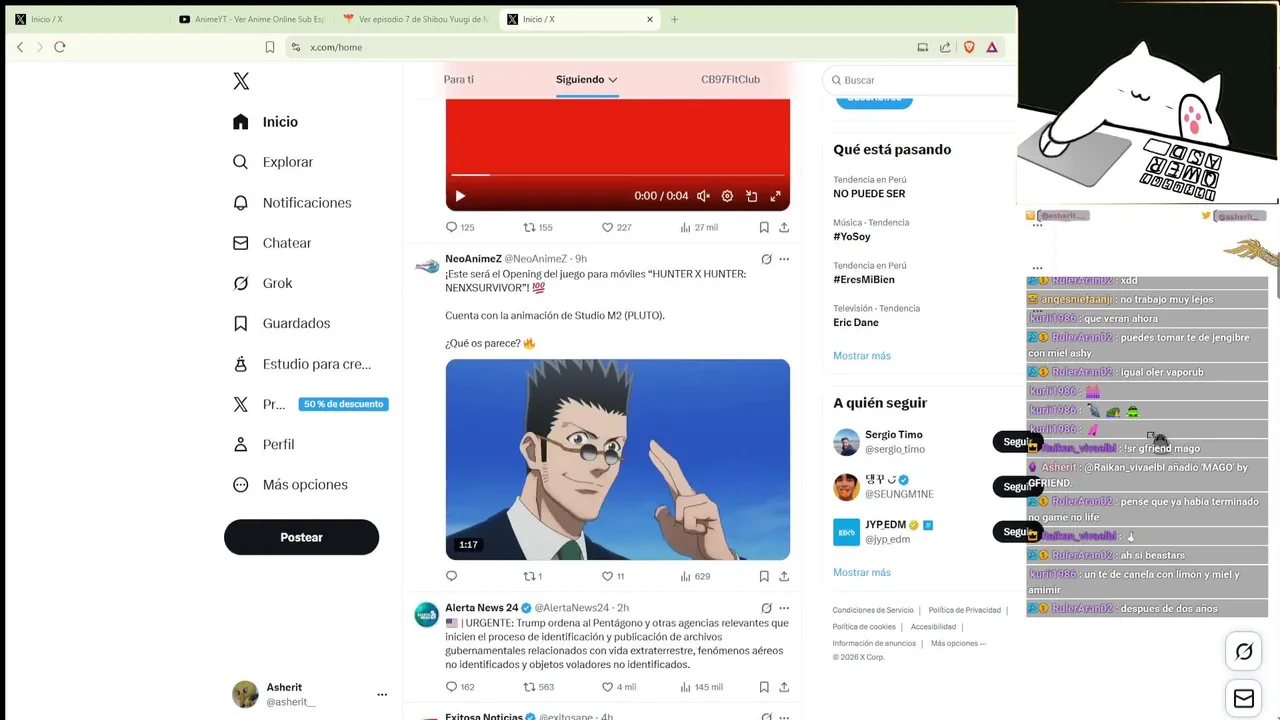Follow the JYP.EDM account
1280x720 pixels.
(1017, 532)
